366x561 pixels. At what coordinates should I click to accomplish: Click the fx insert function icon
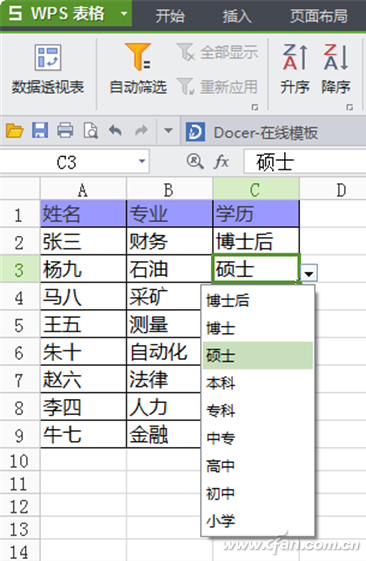point(221,162)
